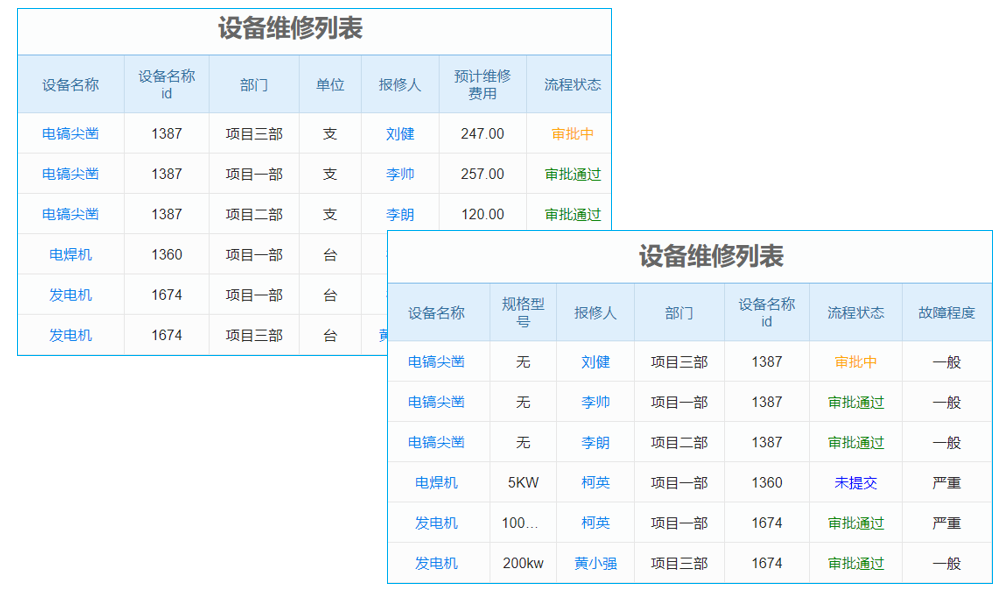Viewport: 1000px width, 600px height.
Task: Click the 流程状态 header in the front table
Action: 855,312
